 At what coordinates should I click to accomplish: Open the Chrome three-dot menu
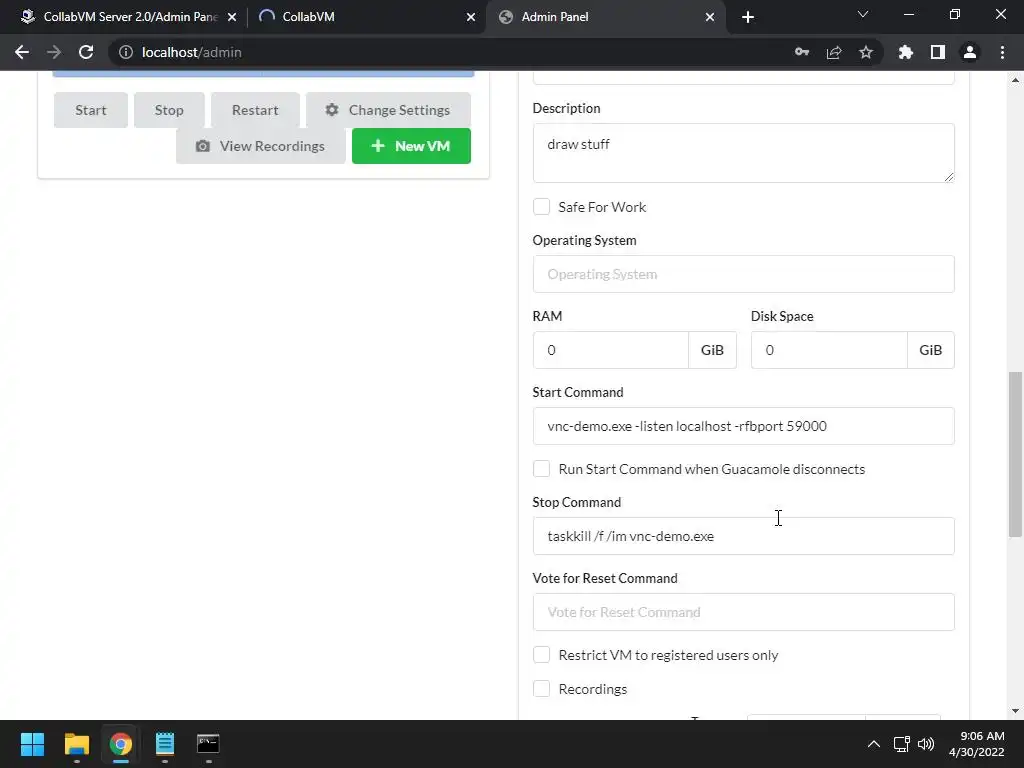click(x=1002, y=52)
